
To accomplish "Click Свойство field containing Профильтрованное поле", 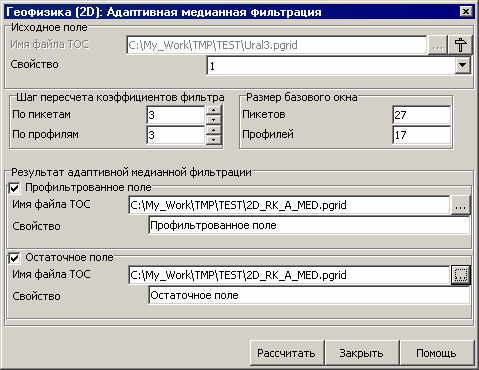I will click(309, 226).
